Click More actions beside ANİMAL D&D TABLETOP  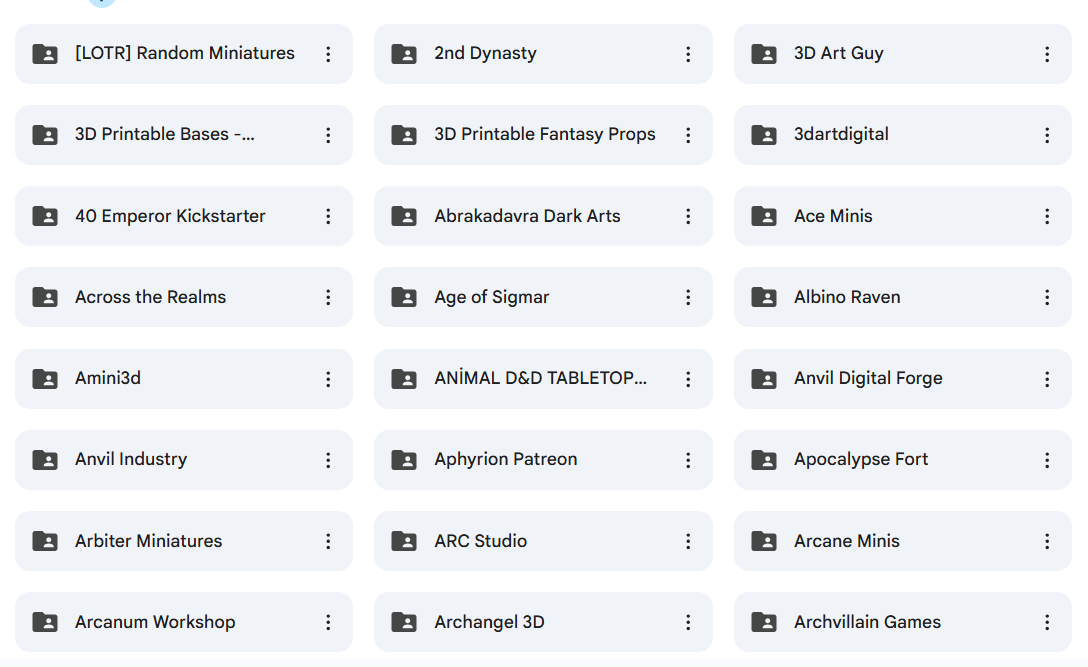(688, 379)
